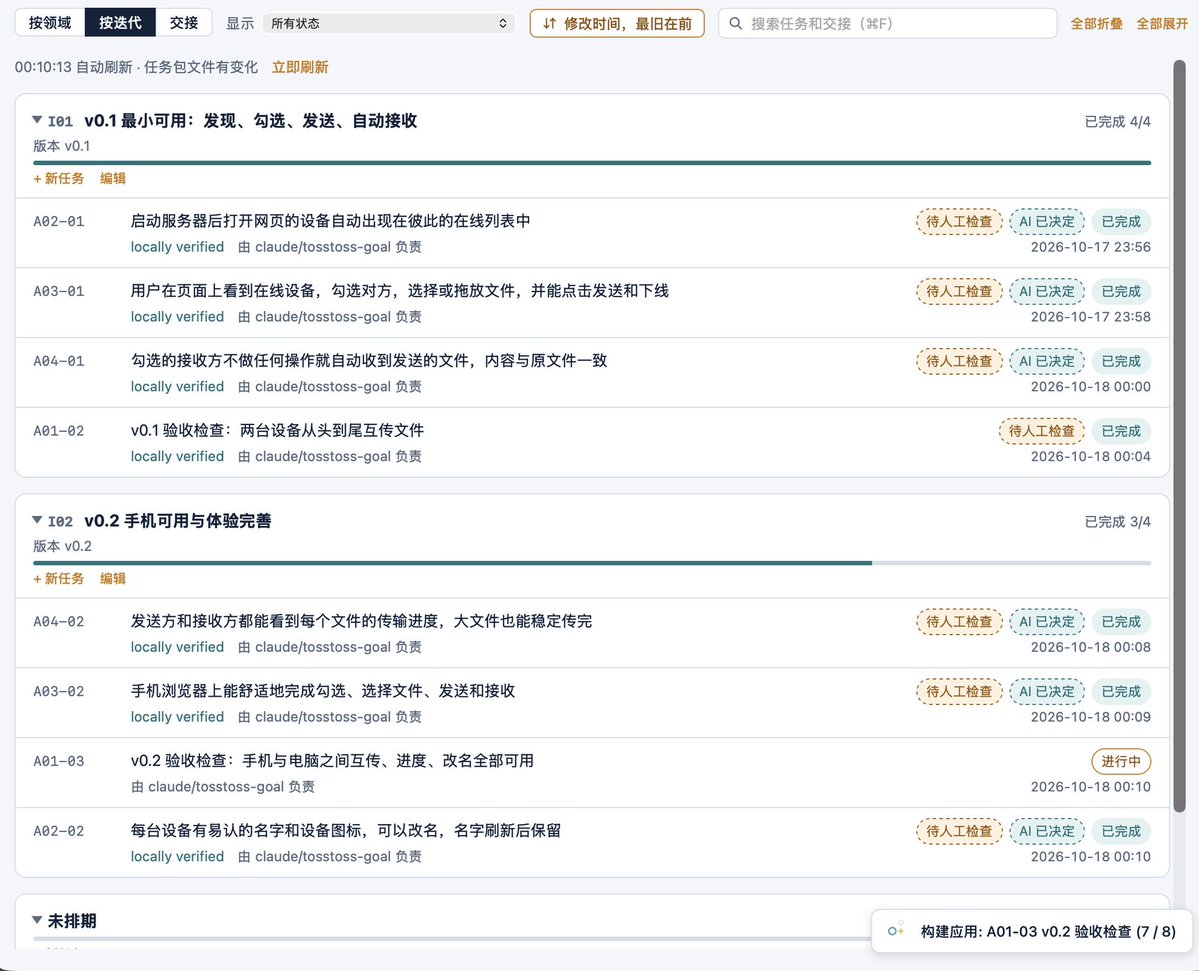Screen dimensions: 1199x971
Task: Open the 所有状态 status filter dropdown
Action: (388, 24)
